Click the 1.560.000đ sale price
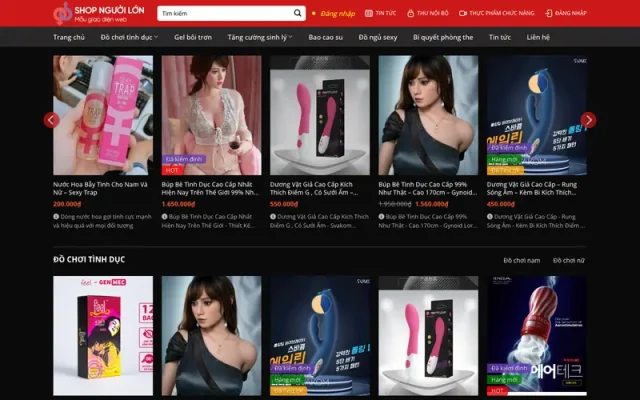This screenshot has width=640, height=400. click(431, 204)
